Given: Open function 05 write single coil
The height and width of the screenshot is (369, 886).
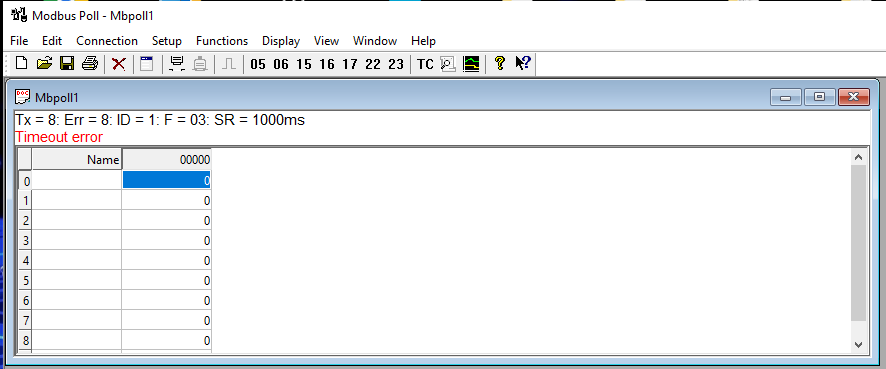Looking at the screenshot, I should click(x=258, y=64).
